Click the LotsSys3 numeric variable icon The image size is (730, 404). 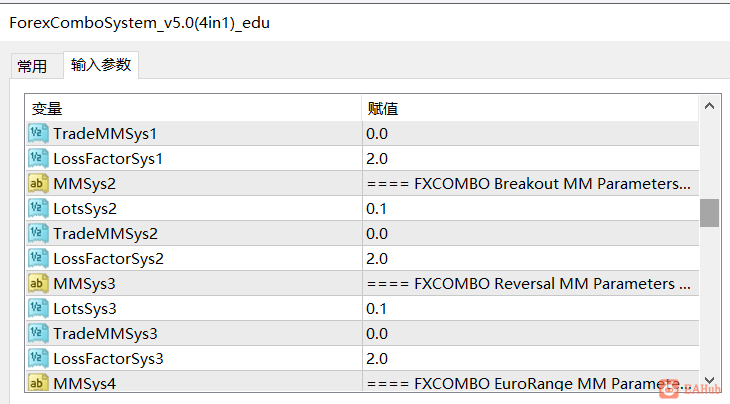(x=38, y=309)
